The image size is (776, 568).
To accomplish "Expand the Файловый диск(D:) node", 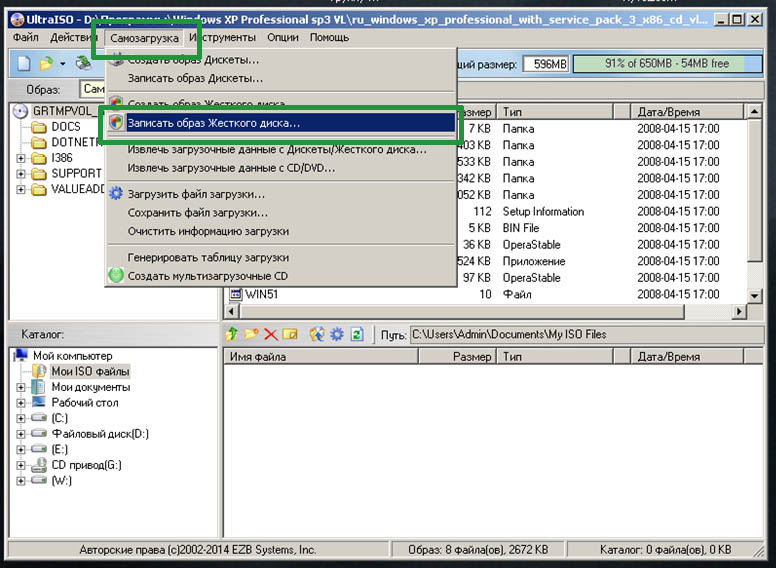I will coord(21,434).
